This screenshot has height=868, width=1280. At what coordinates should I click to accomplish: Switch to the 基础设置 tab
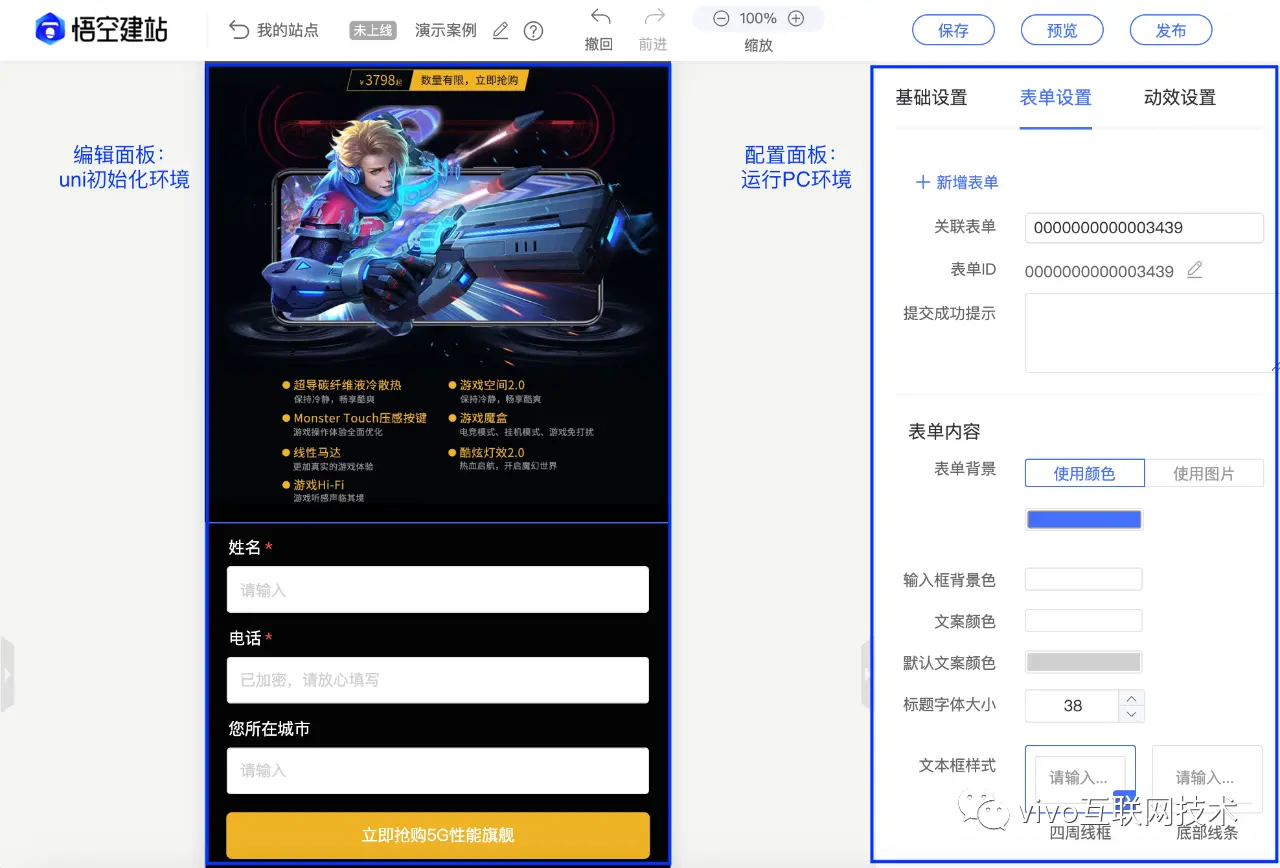point(931,98)
